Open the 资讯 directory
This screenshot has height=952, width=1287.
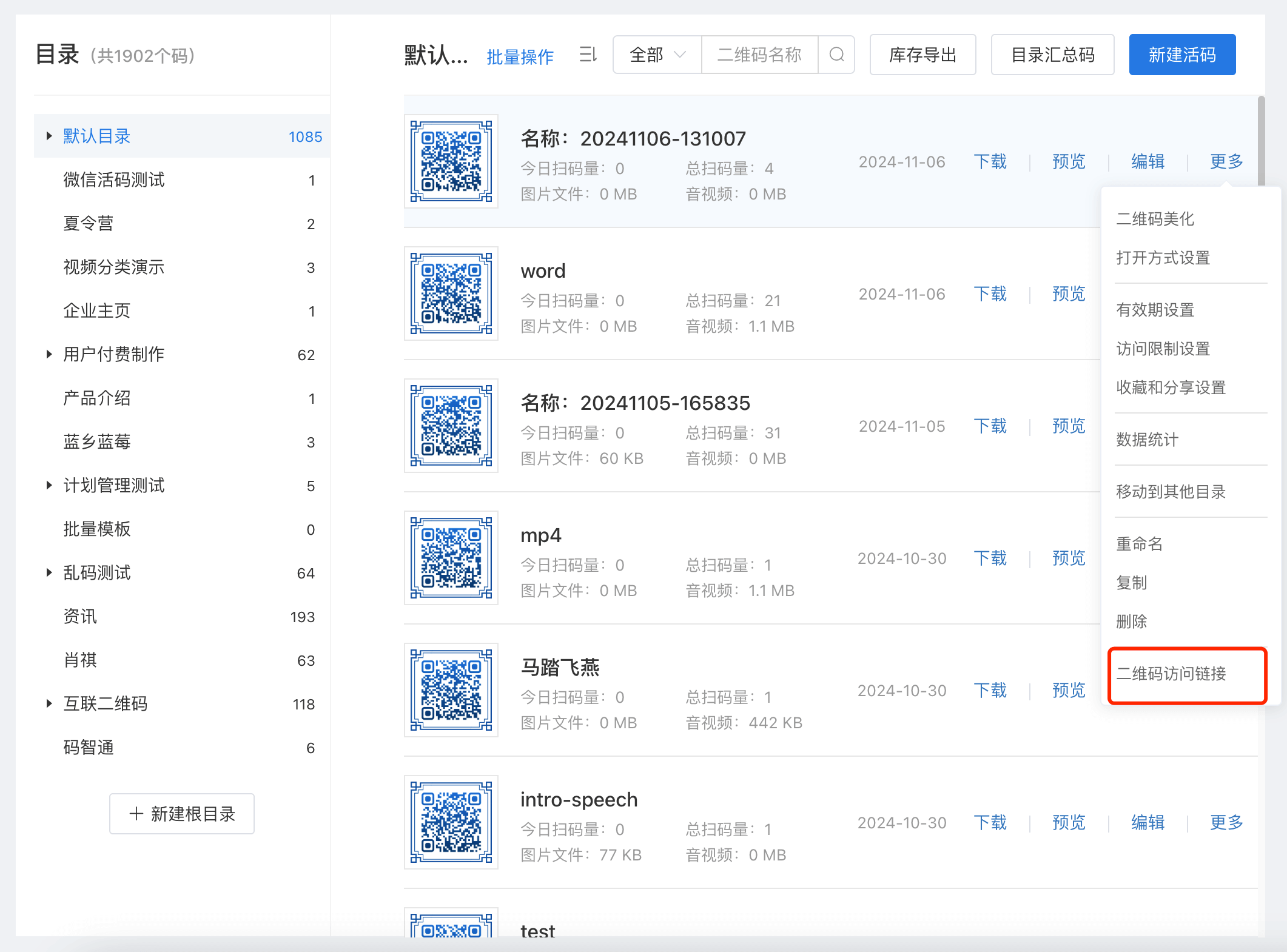pyautogui.click(x=81, y=617)
